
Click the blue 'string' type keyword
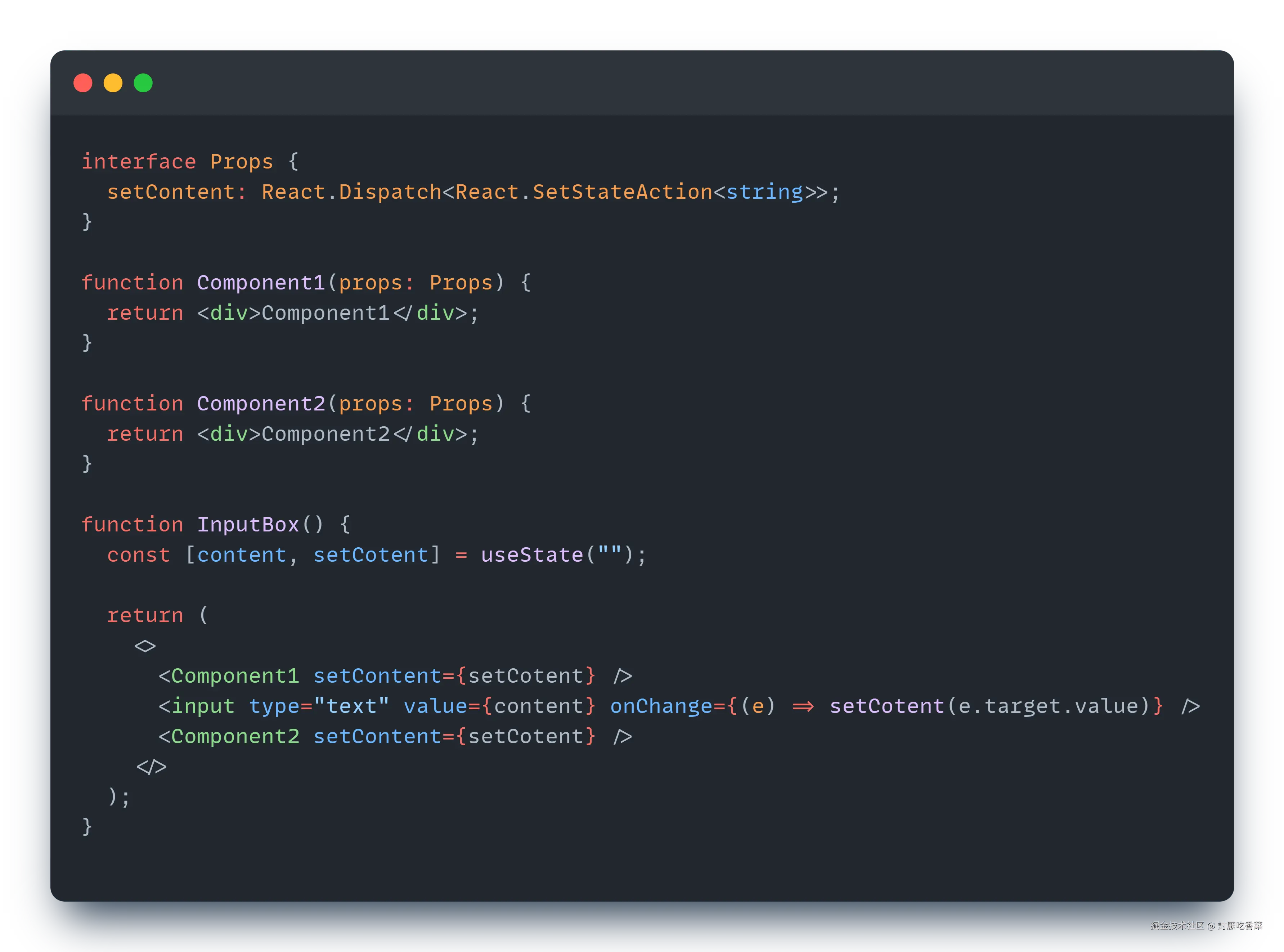click(x=764, y=193)
